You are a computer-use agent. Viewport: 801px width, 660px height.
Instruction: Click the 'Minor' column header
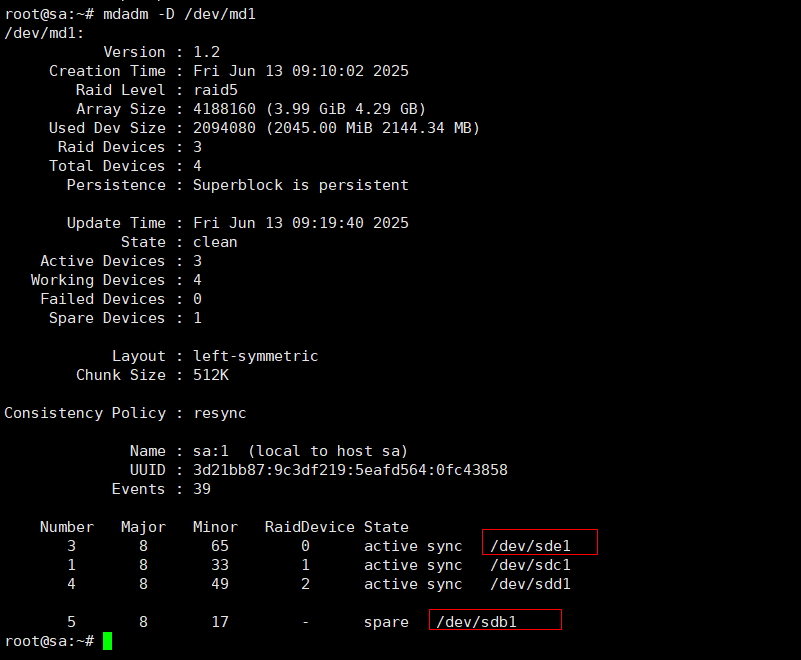coord(216,527)
